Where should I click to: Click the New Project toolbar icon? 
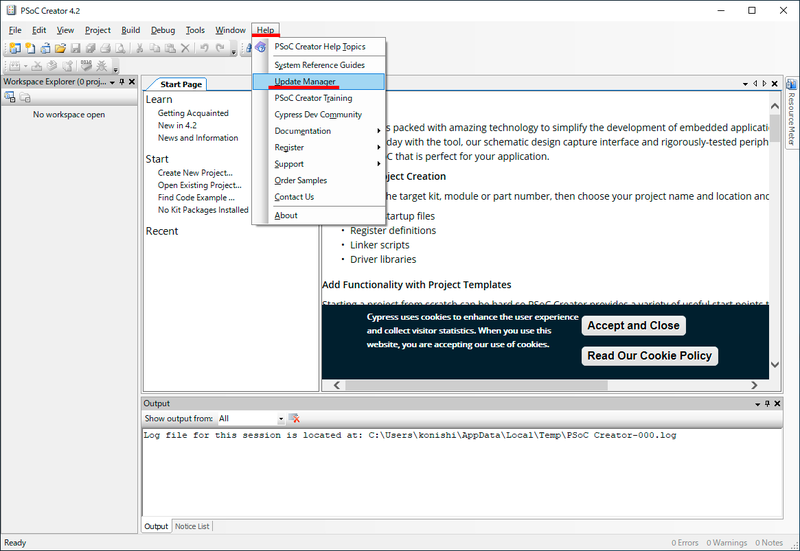point(15,48)
